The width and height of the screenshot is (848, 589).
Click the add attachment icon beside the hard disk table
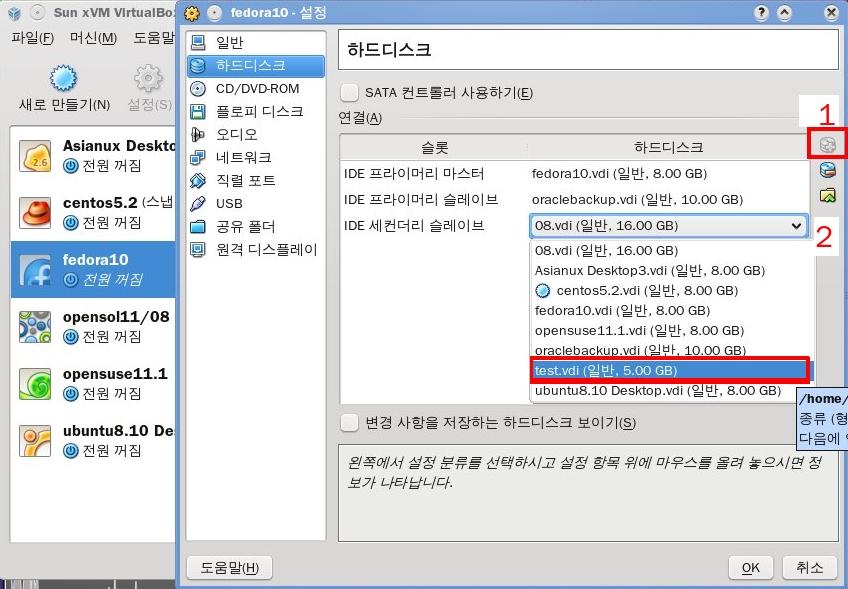point(827,144)
